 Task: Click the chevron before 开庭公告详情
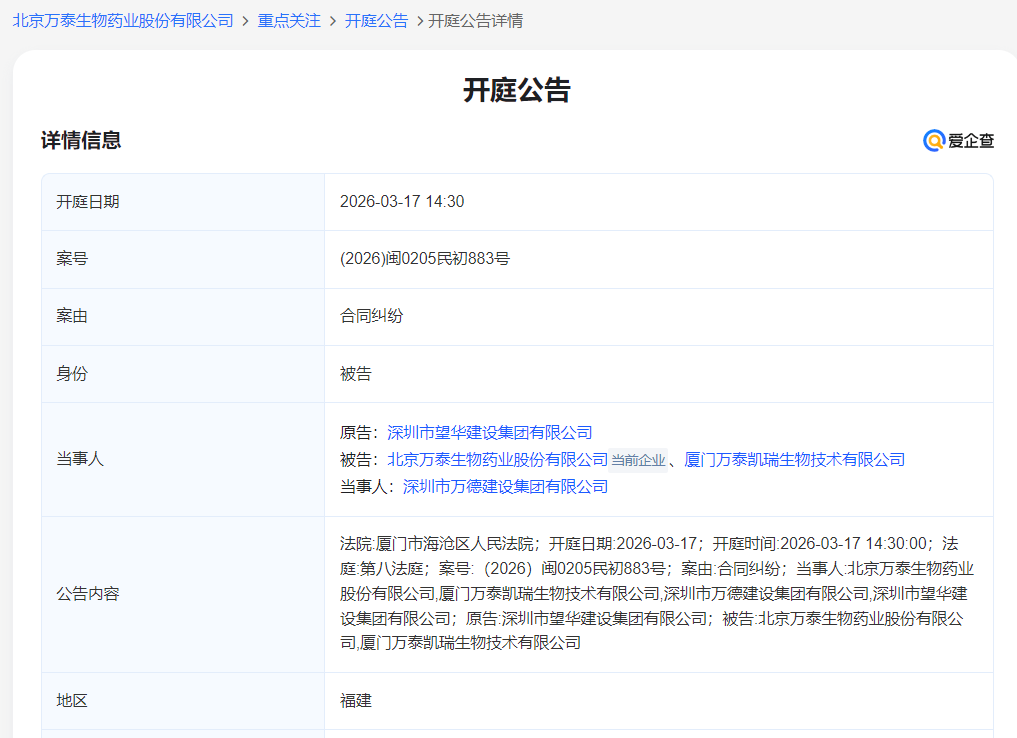tap(419, 21)
